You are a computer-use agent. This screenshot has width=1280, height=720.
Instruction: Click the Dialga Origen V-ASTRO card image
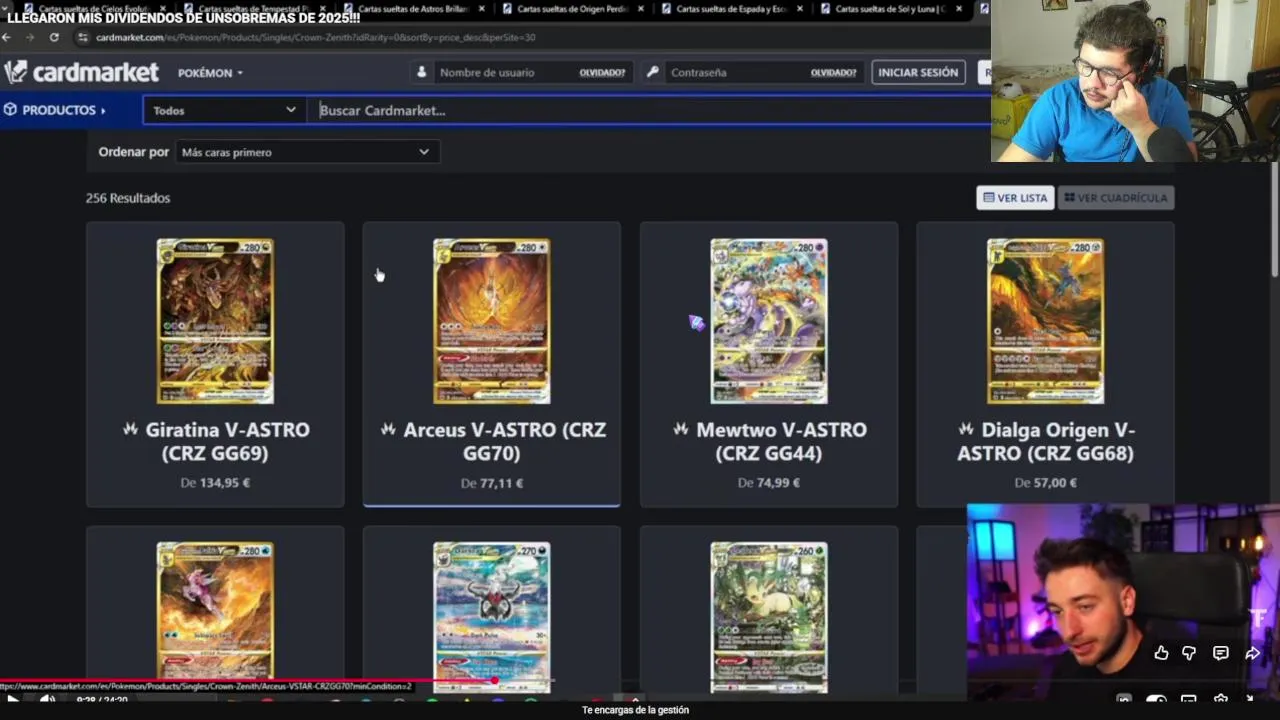coord(1045,321)
